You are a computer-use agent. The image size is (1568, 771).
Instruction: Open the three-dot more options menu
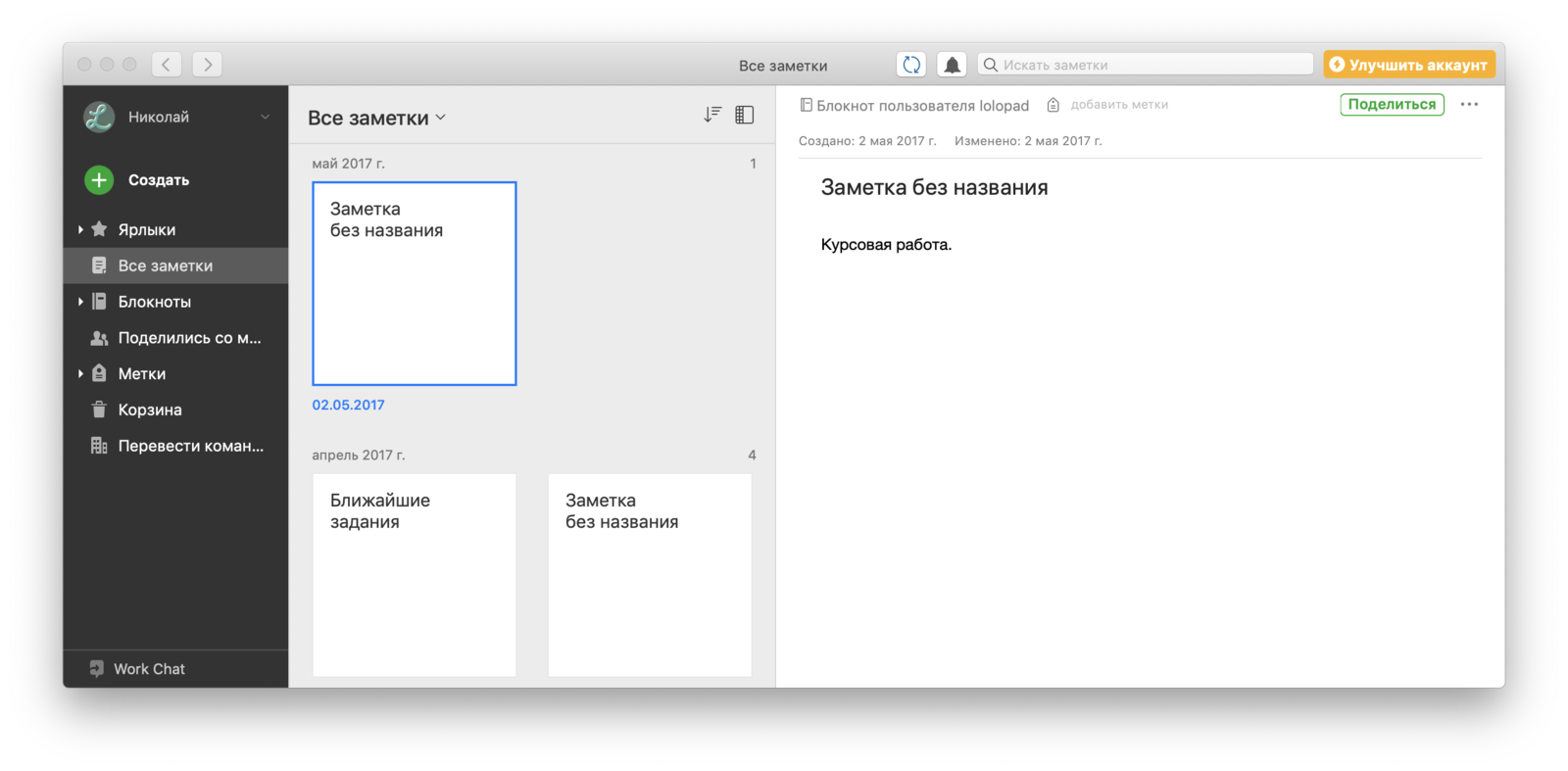[1469, 105]
